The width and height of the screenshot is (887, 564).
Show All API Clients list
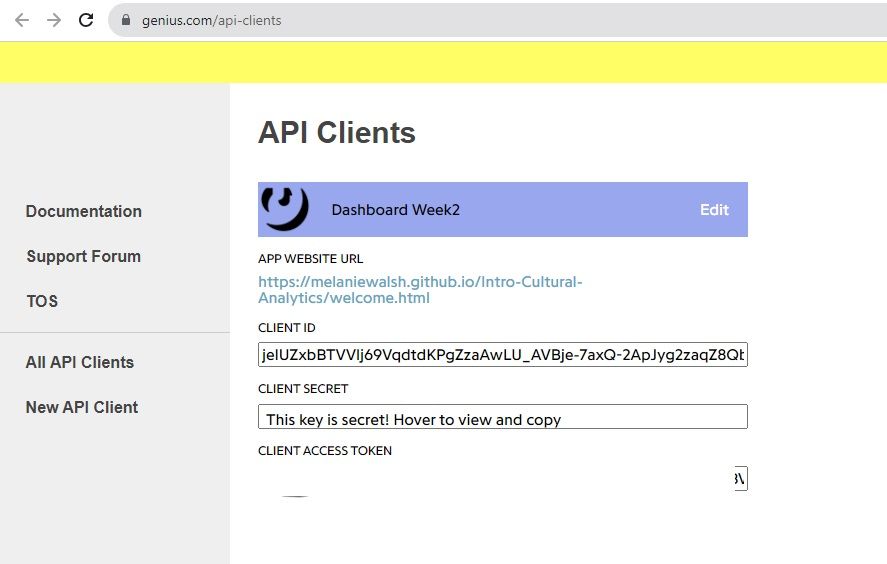pyautogui.click(x=80, y=362)
